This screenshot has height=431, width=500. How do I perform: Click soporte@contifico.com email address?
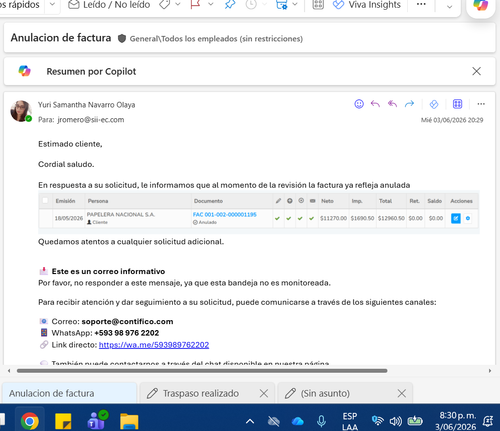127,321
